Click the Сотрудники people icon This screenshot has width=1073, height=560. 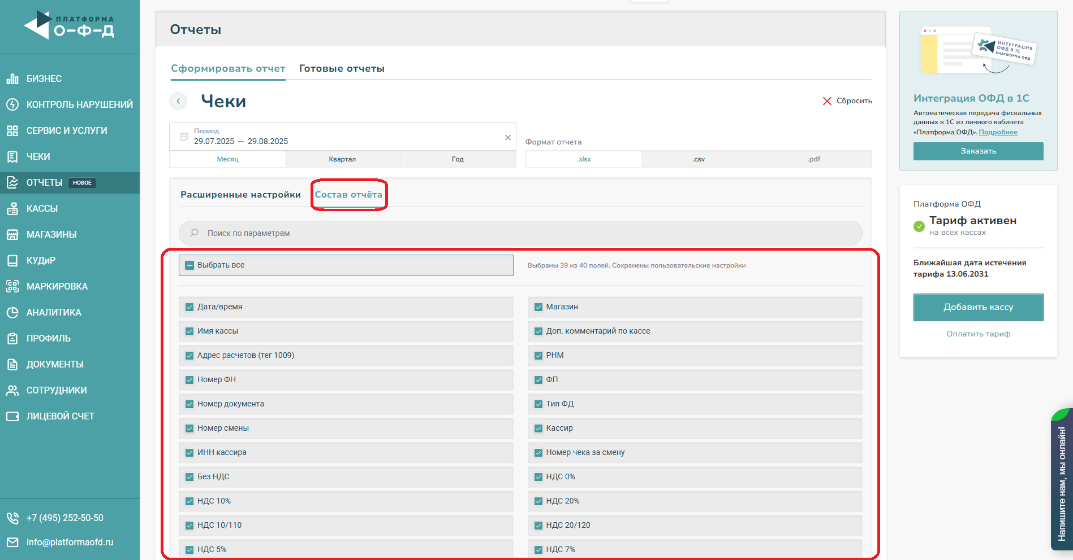pyautogui.click(x=13, y=390)
